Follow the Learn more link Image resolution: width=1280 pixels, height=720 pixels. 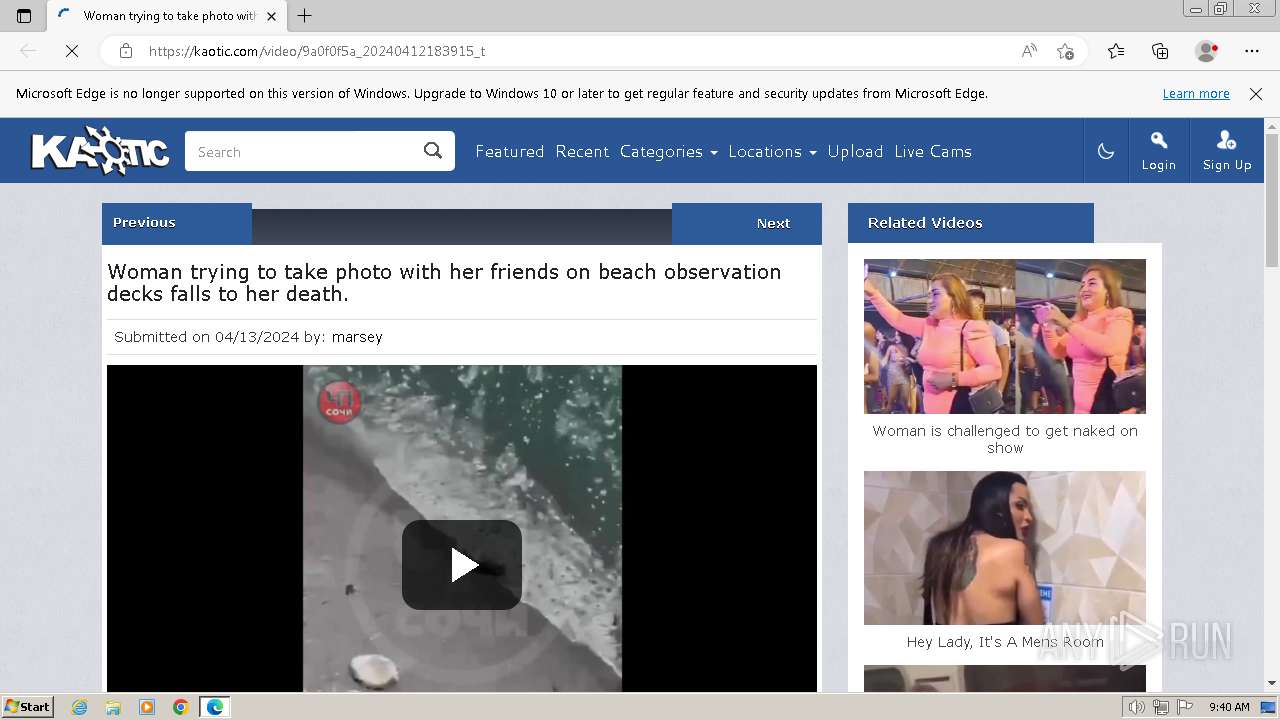[x=1196, y=94]
